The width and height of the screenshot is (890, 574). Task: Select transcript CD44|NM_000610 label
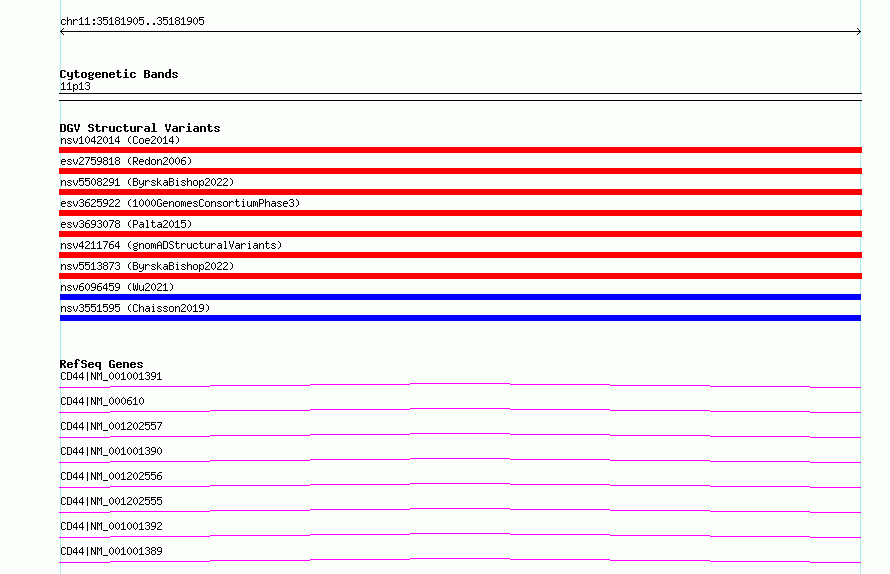(x=102, y=401)
